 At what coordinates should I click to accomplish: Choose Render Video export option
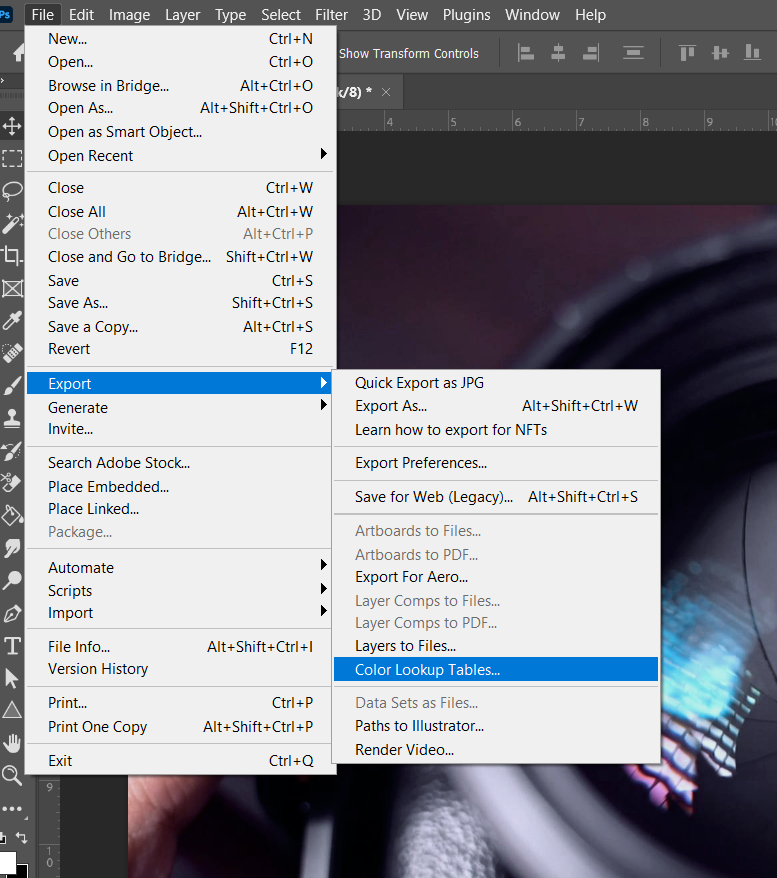click(496, 749)
